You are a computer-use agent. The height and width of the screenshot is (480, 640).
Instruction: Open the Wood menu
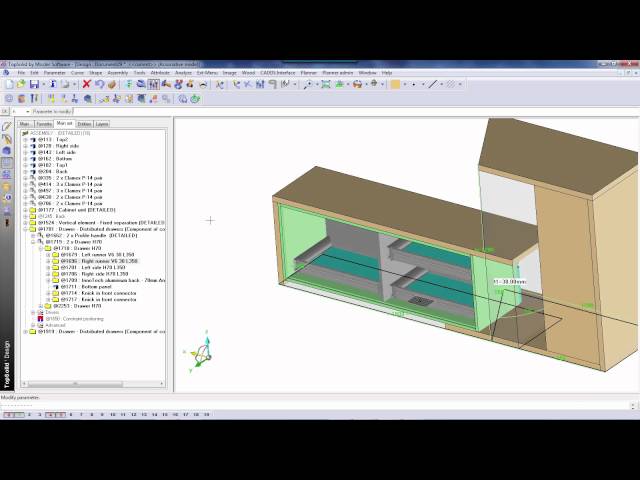tap(248, 73)
